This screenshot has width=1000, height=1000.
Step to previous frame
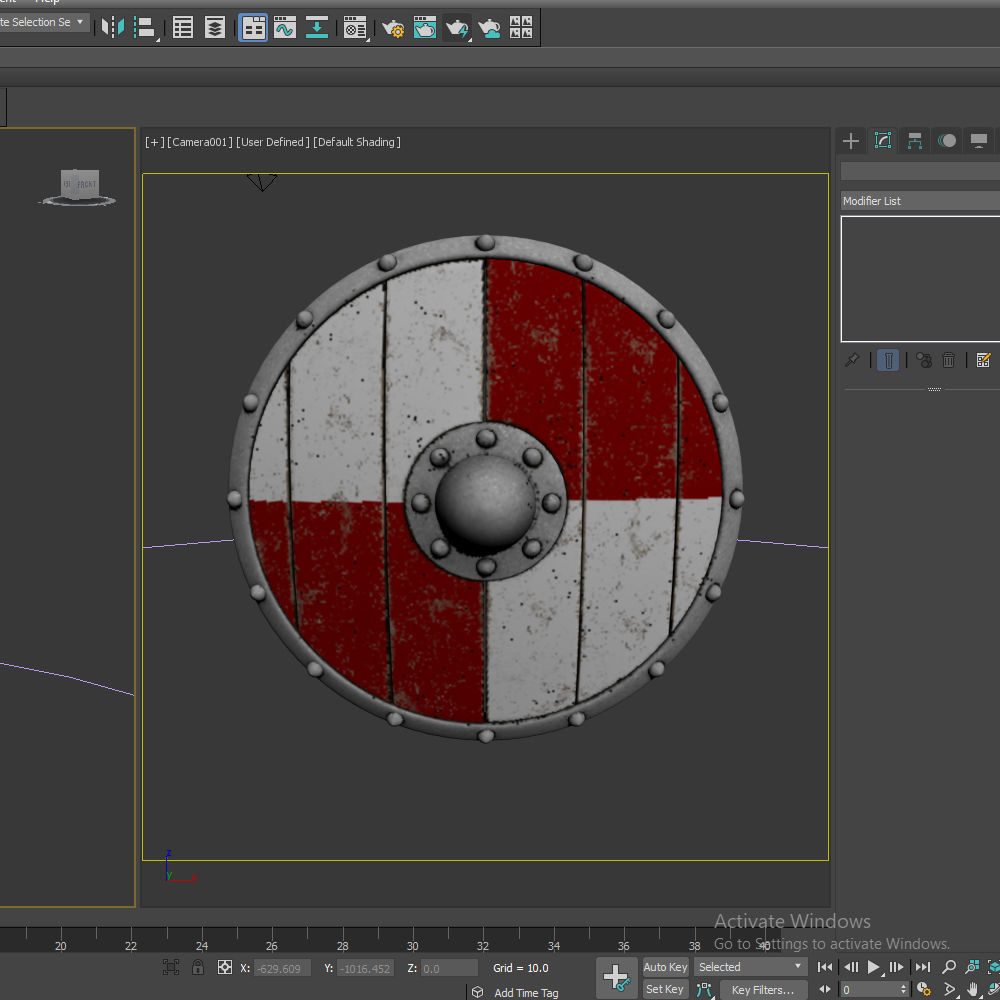click(851, 967)
